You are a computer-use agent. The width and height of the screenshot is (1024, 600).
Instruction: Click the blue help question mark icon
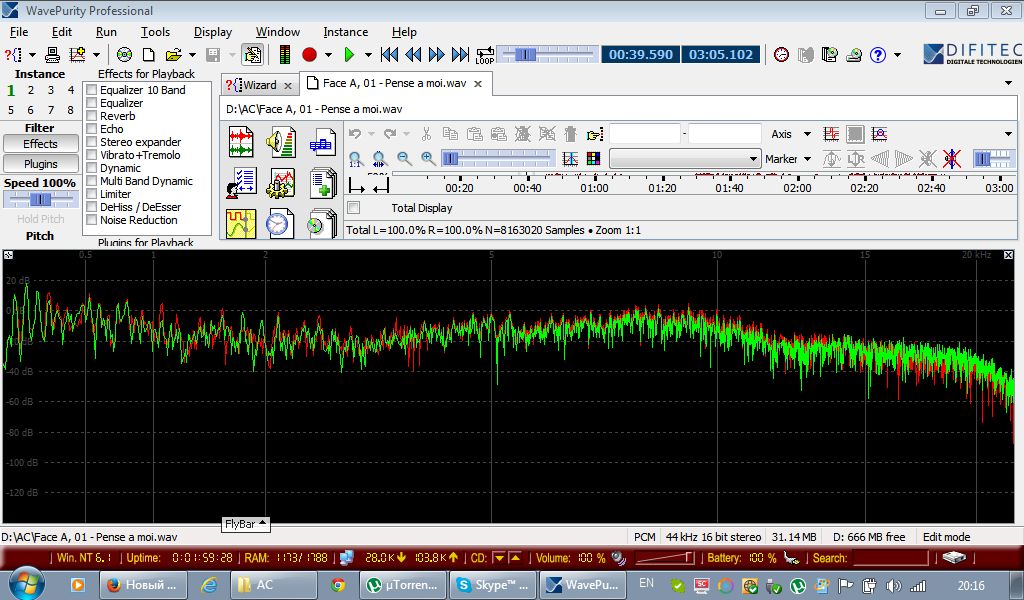point(878,55)
